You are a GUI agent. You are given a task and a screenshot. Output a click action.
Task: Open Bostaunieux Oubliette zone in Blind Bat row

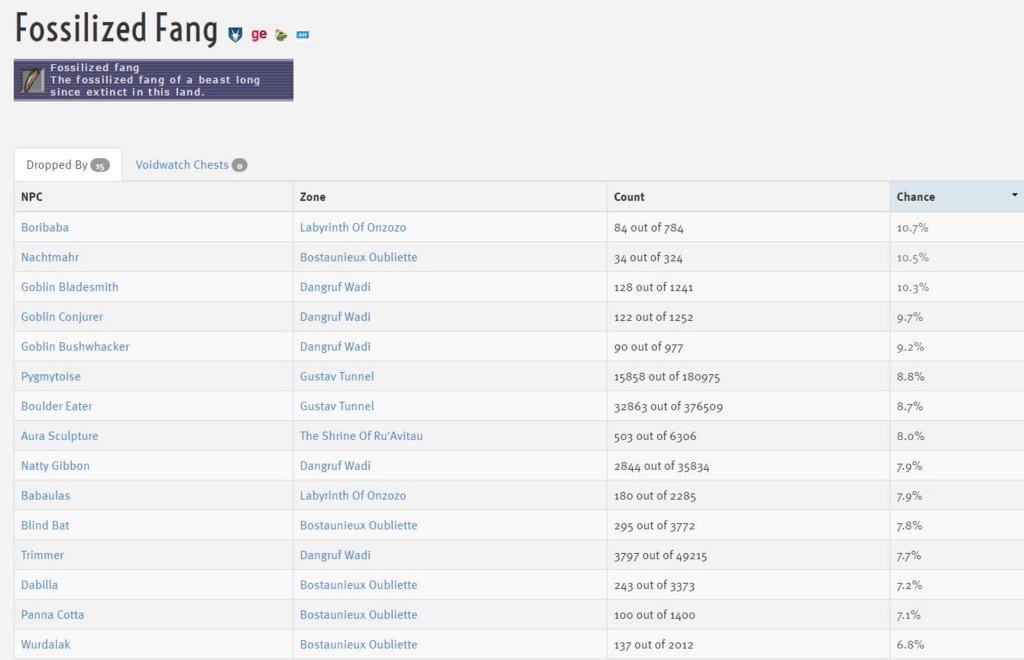[x=358, y=525]
